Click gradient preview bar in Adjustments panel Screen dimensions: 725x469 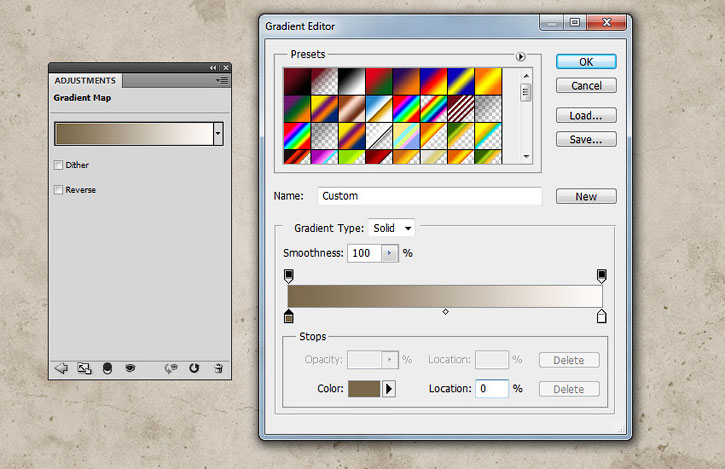pos(134,134)
